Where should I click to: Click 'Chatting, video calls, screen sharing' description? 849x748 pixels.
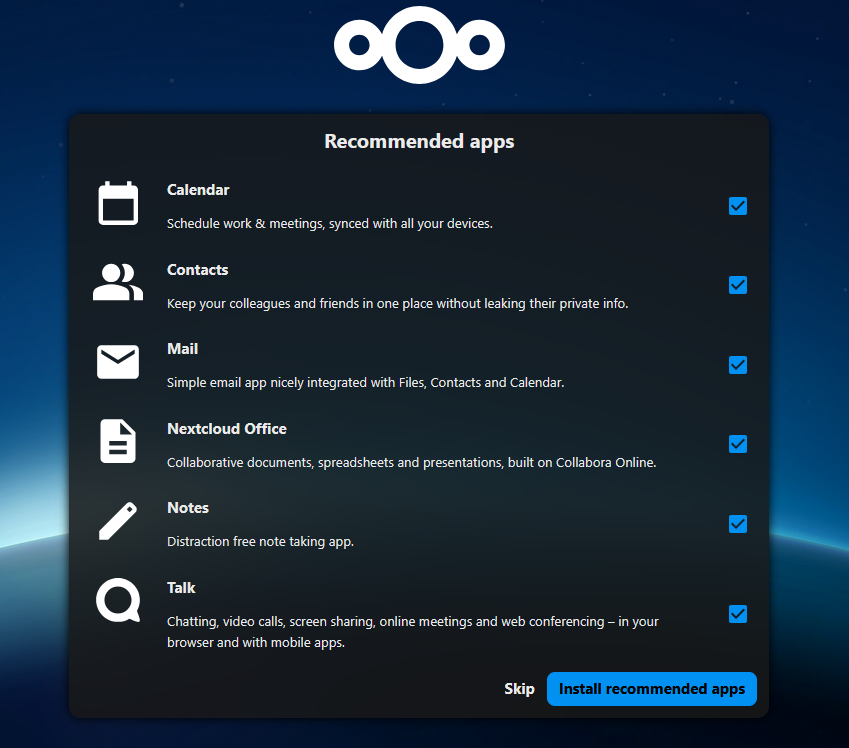tap(413, 632)
